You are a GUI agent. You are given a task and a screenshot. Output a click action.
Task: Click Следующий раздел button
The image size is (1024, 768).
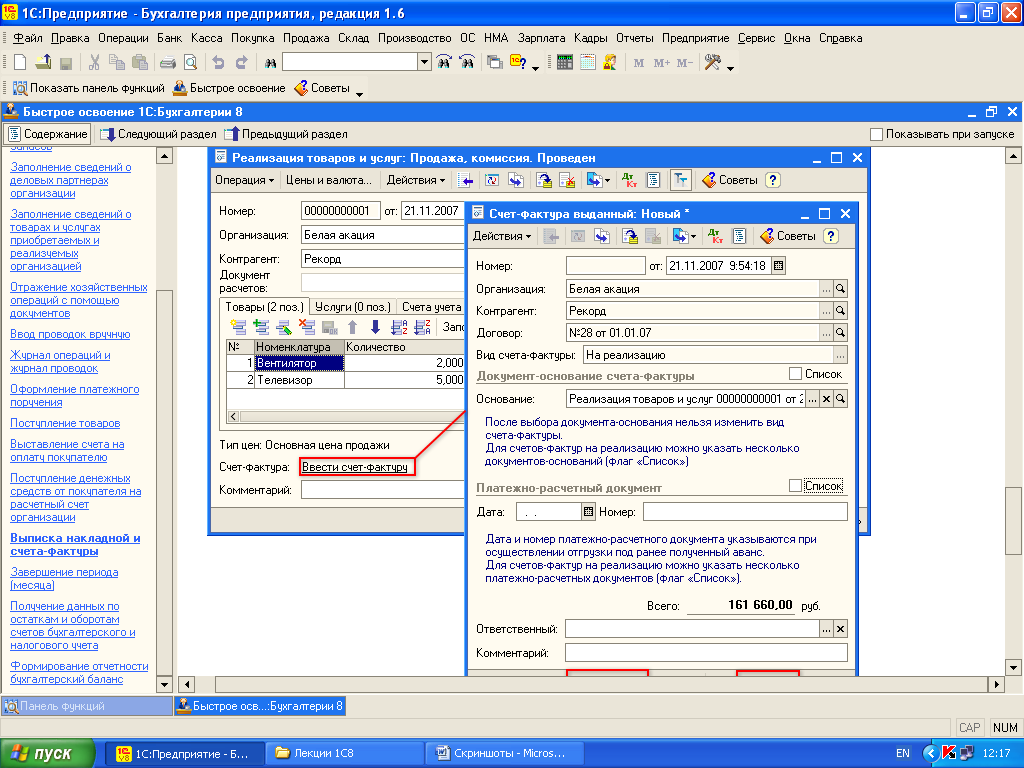(158, 134)
